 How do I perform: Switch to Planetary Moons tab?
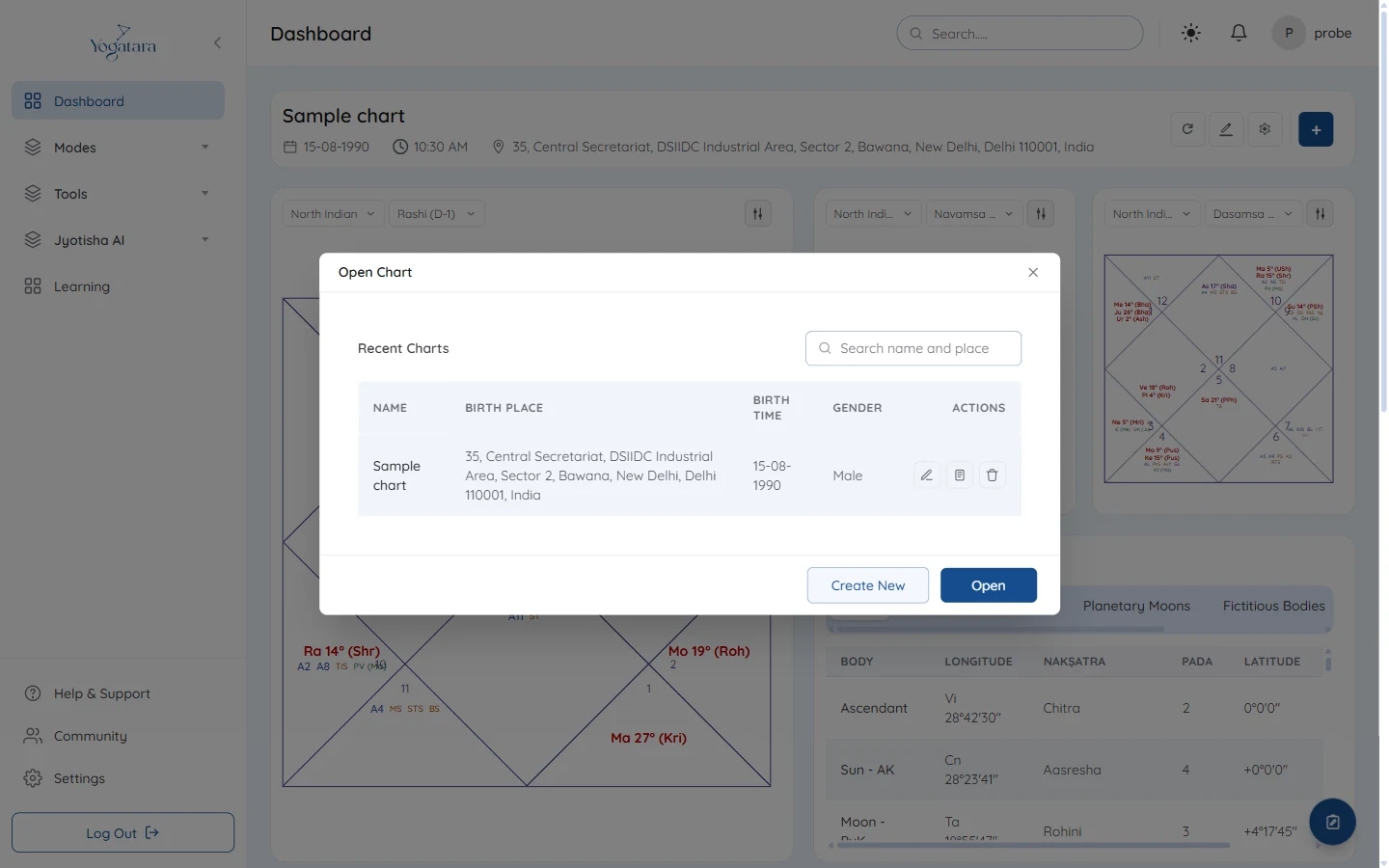tap(1136, 606)
